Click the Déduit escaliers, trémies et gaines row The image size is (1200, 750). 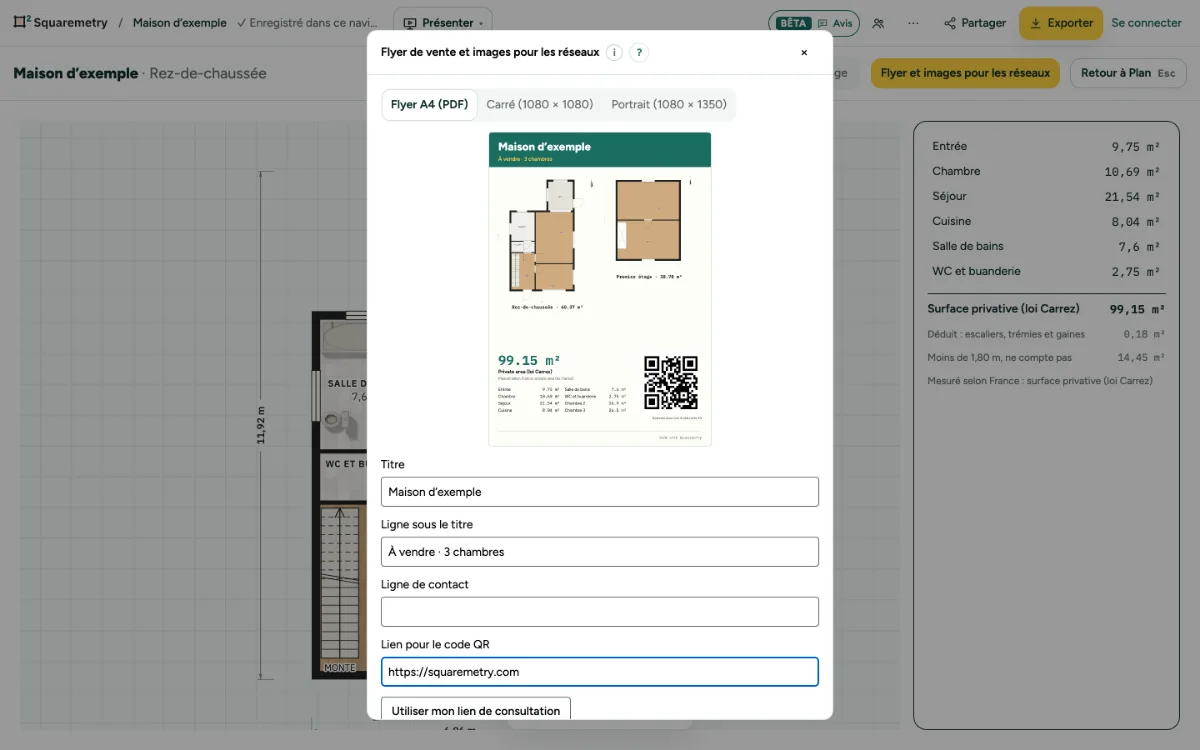[x=1046, y=334]
